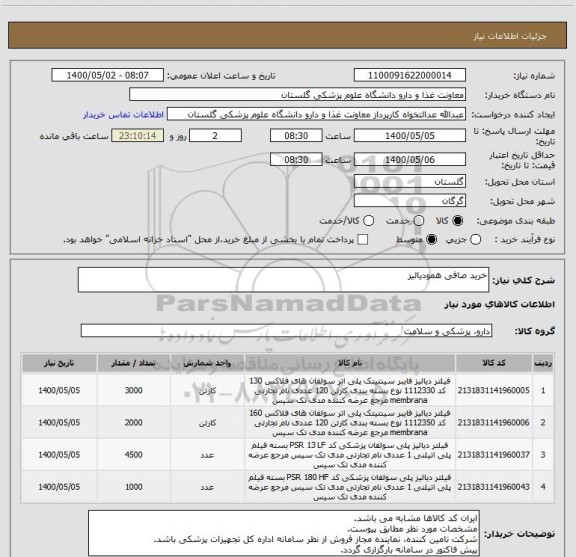Click the announcement date field 1400/05/02 - 08:07
Image resolution: width=576 pixels, height=557 pixels.
[x=108, y=75]
